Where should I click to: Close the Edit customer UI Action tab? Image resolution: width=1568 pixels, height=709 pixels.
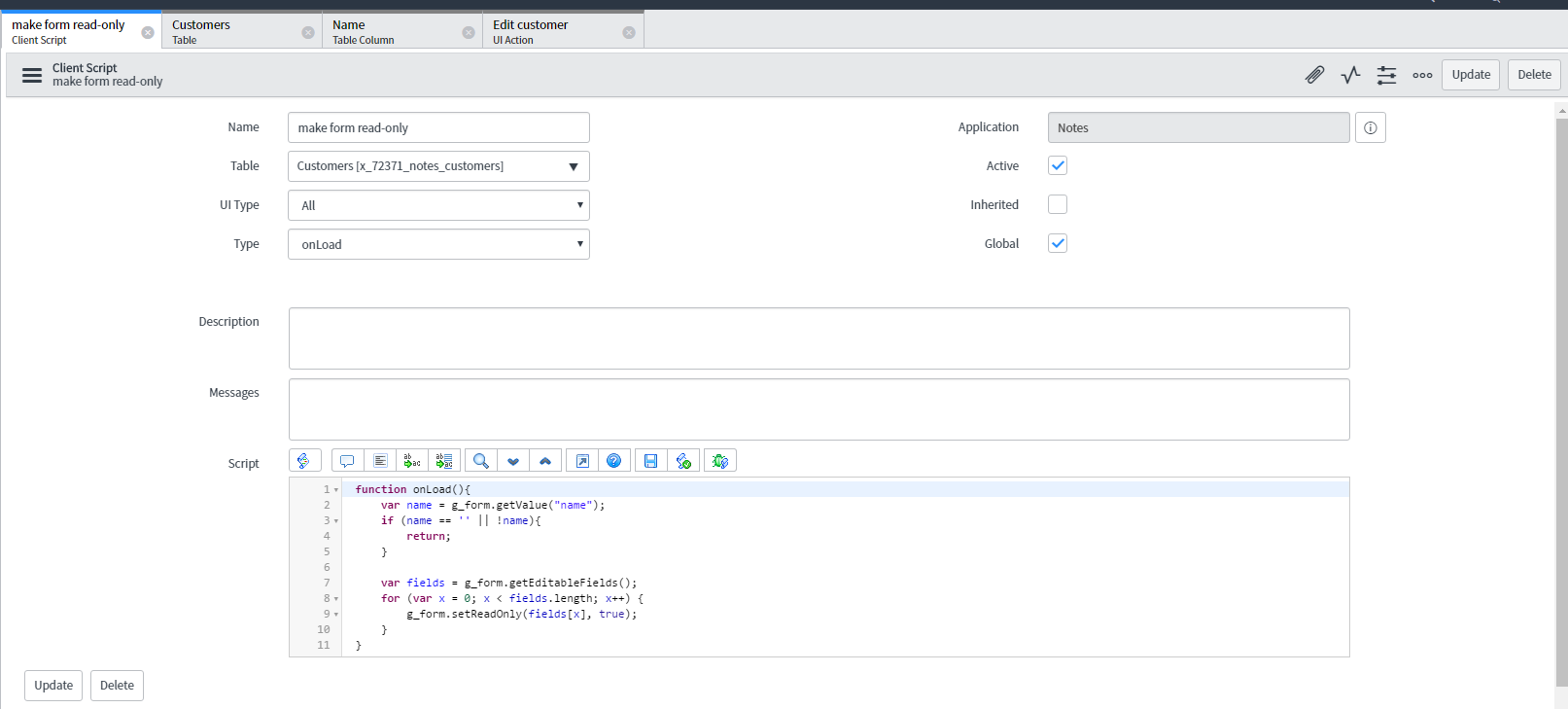pyautogui.click(x=629, y=32)
